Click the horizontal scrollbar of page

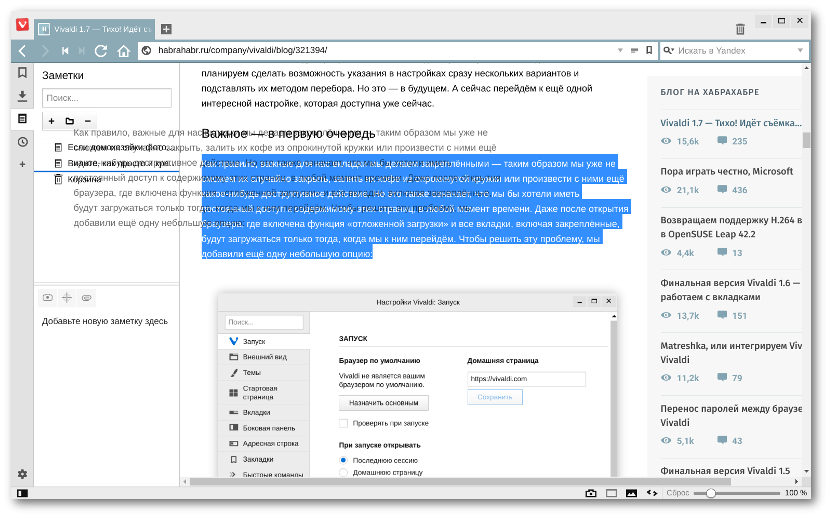click(x=460, y=481)
